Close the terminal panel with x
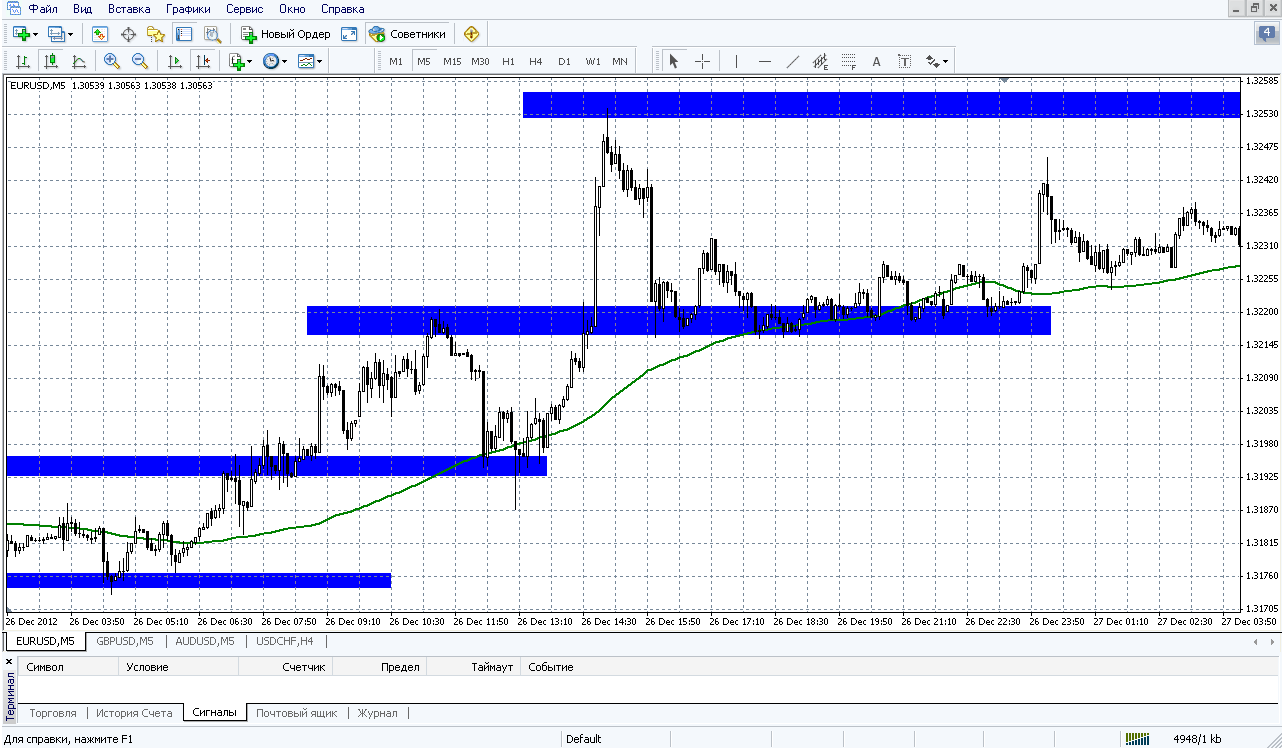1286x748 pixels. pyautogui.click(x=11, y=662)
